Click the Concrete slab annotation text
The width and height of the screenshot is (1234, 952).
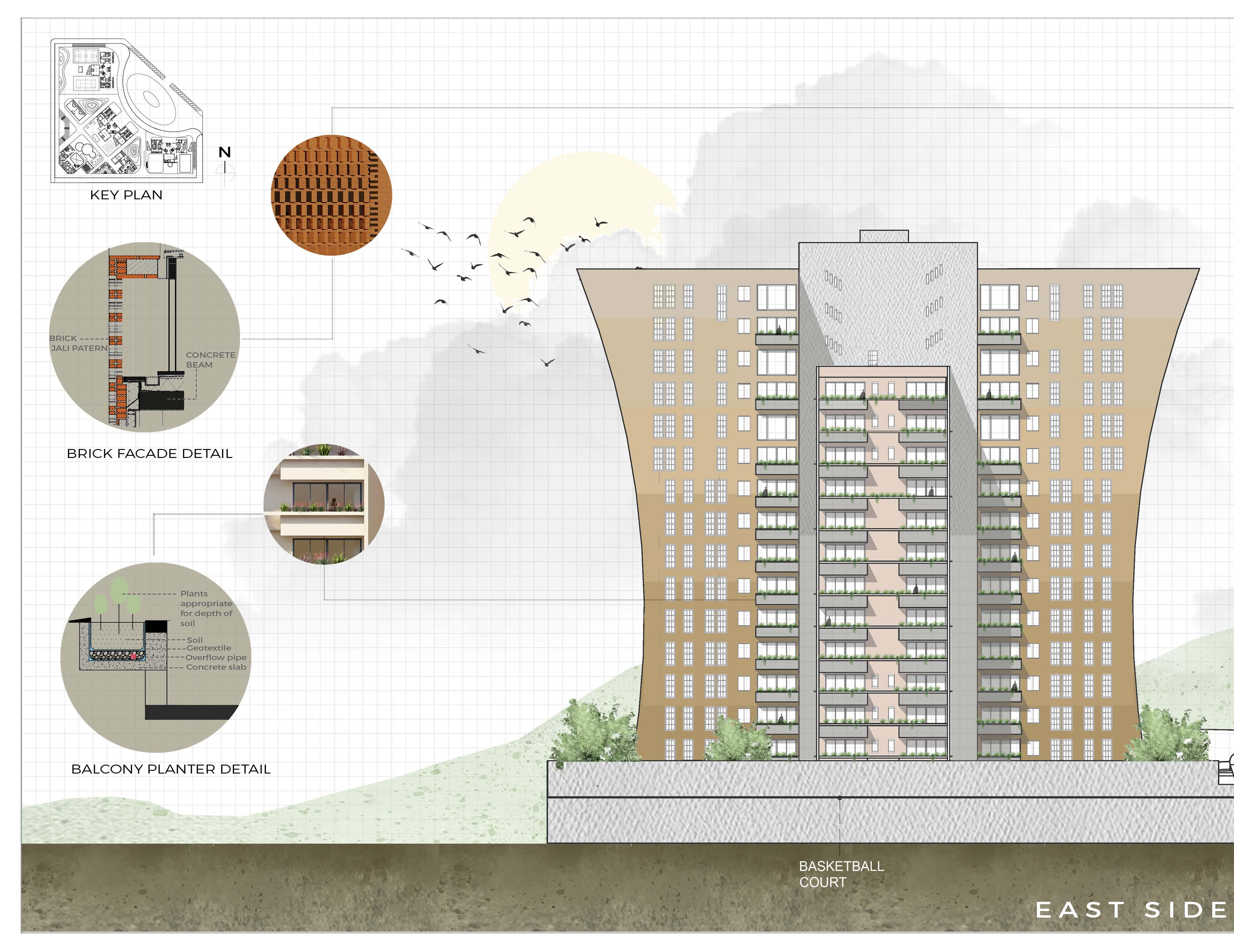tap(216, 667)
